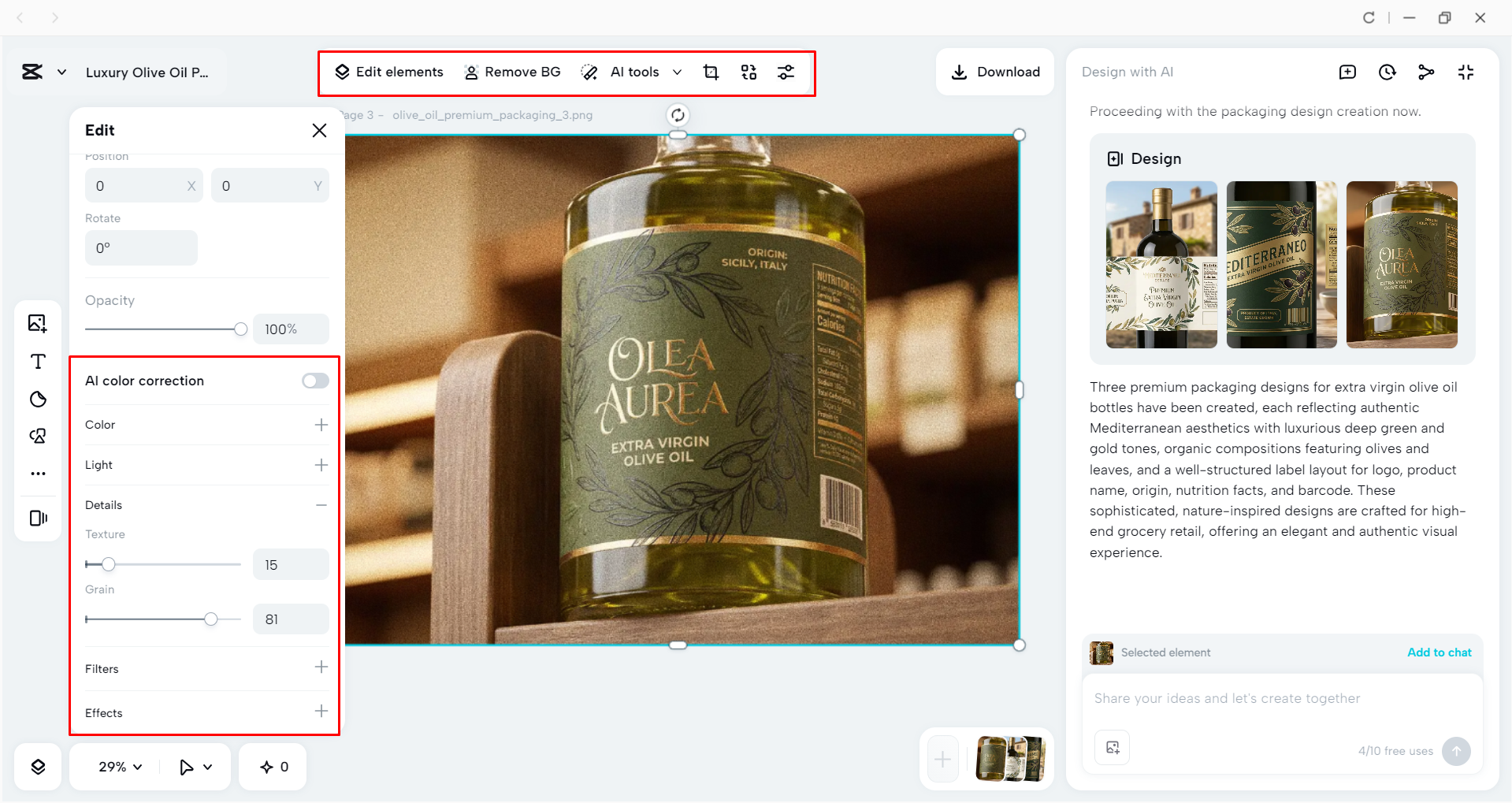
Task: Click the Position X input field
Action: 144,186
